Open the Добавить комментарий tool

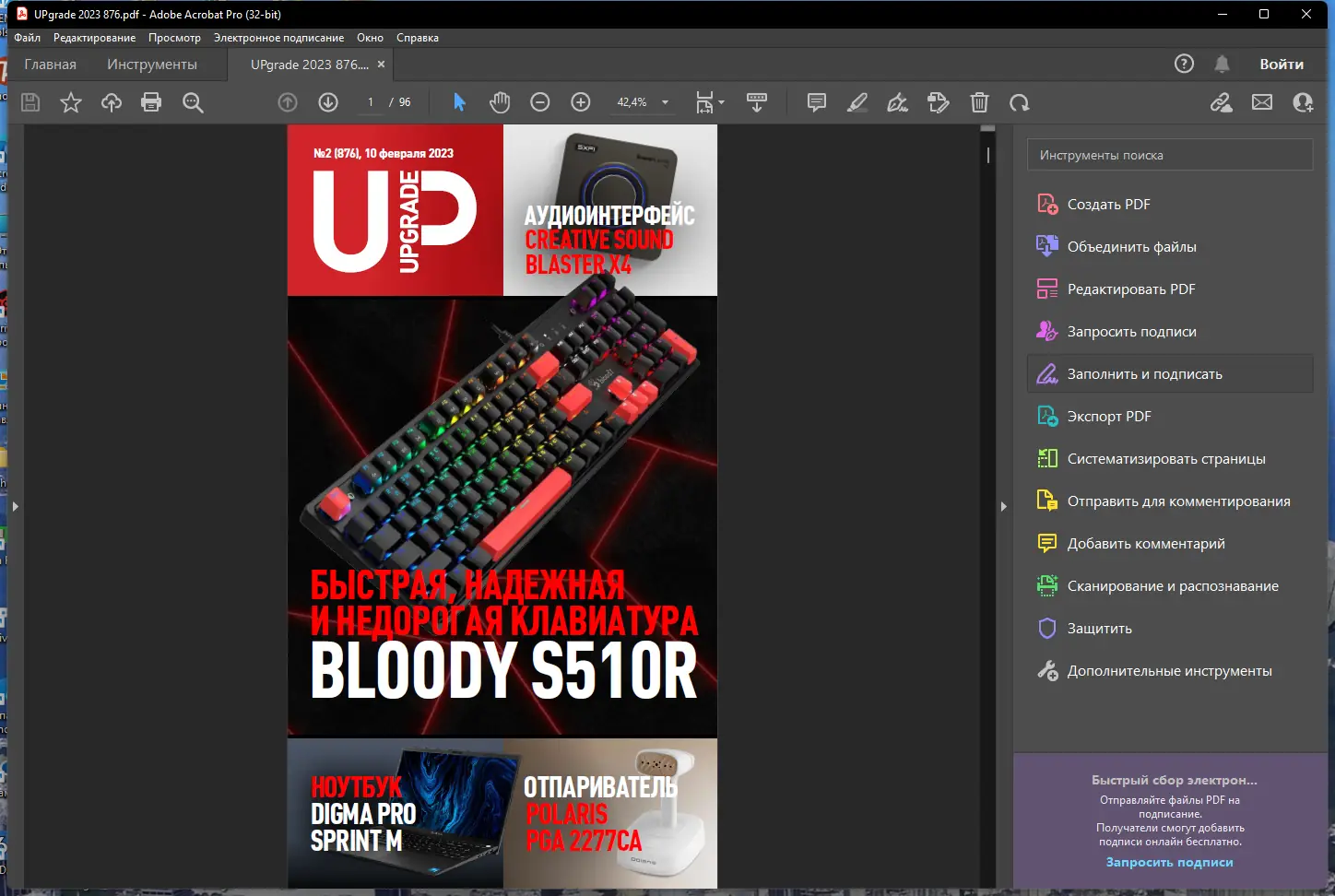(x=1170, y=544)
